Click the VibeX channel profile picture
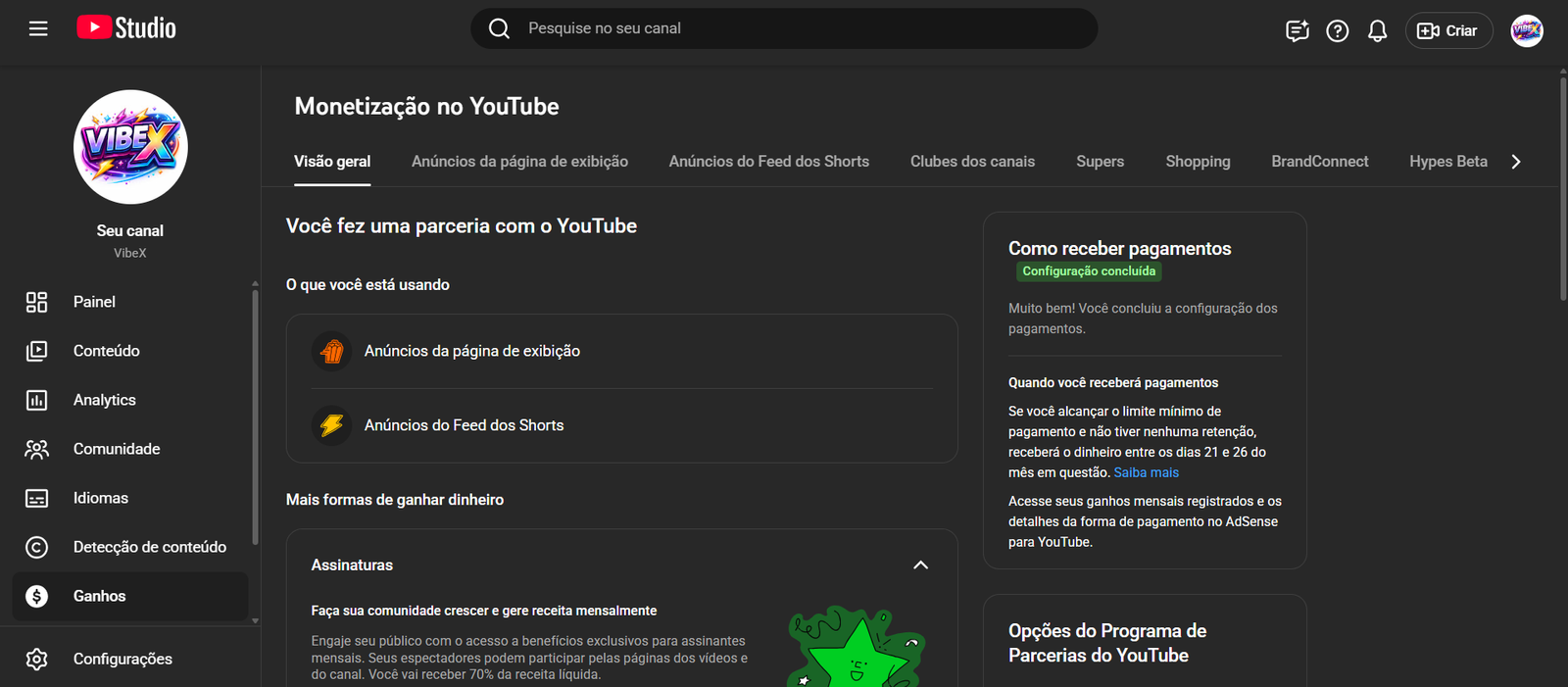The width and height of the screenshot is (1568, 687). pos(130,147)
